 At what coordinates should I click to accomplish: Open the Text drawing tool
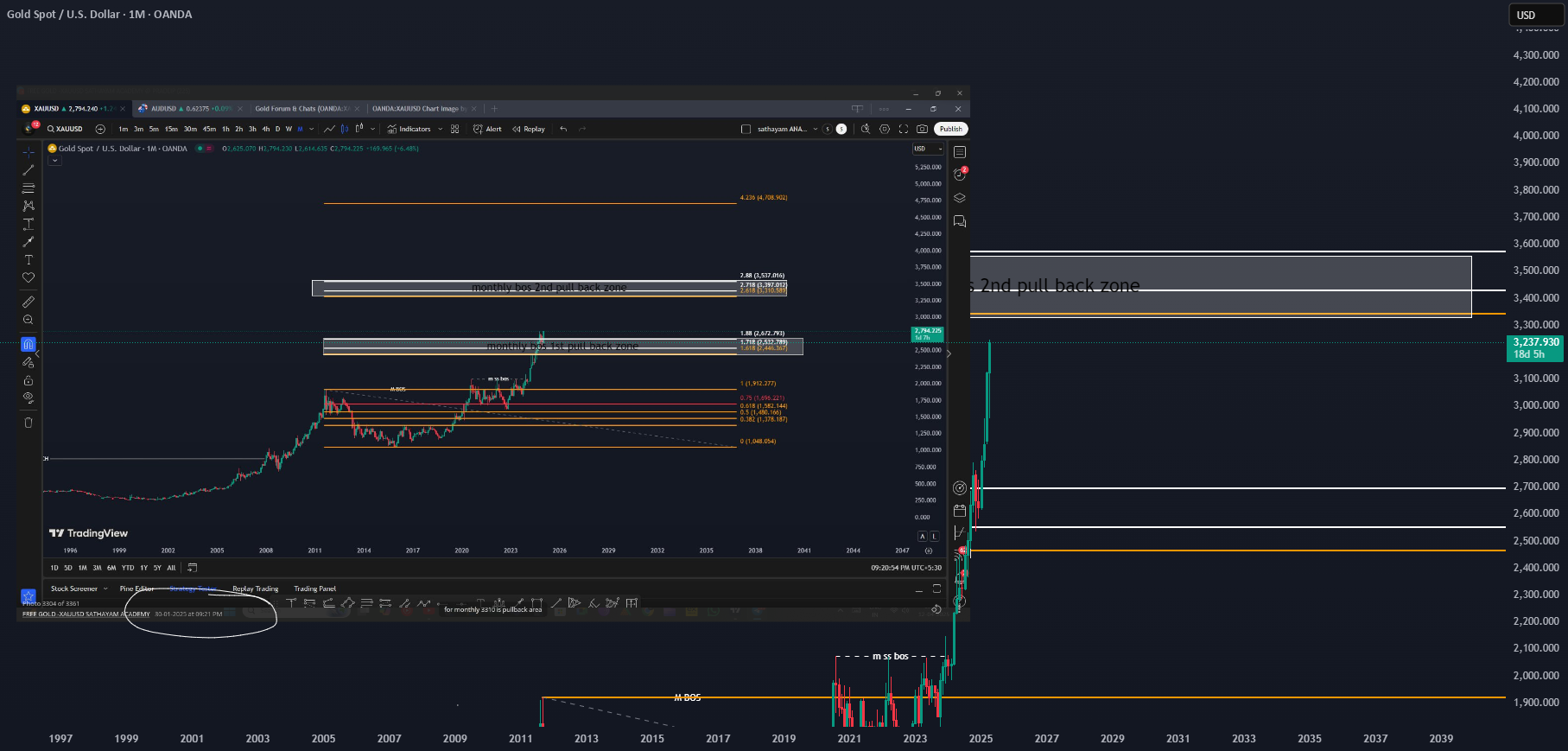pos(29,259)
